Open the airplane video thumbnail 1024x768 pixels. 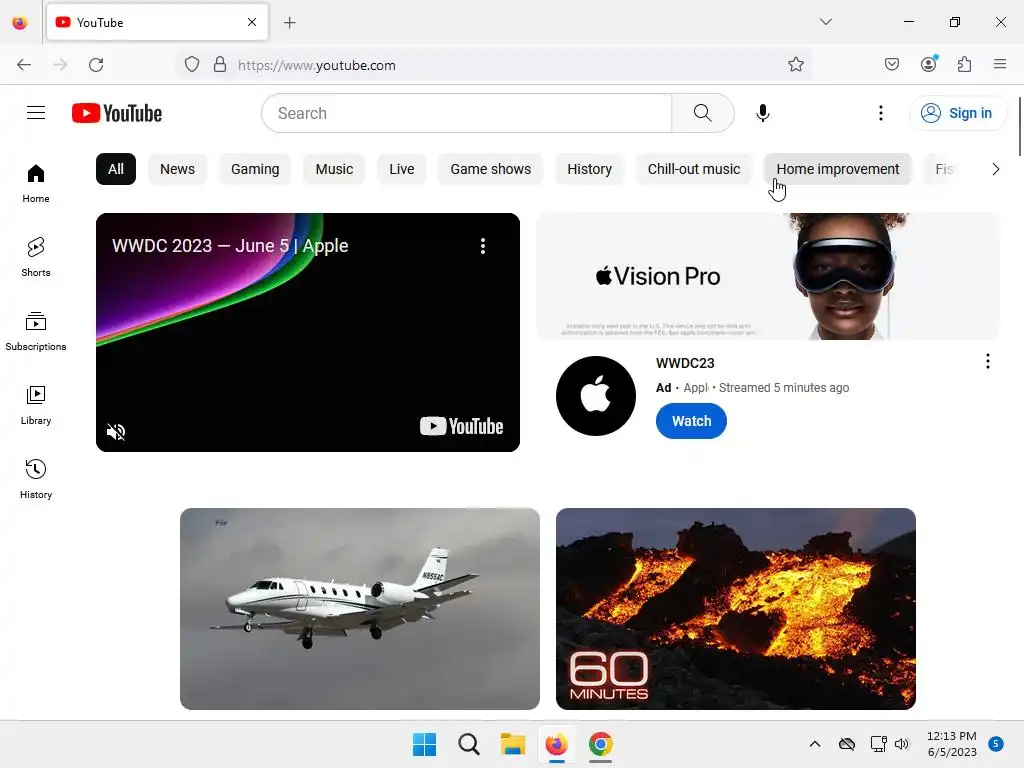[x=360, y=609]
